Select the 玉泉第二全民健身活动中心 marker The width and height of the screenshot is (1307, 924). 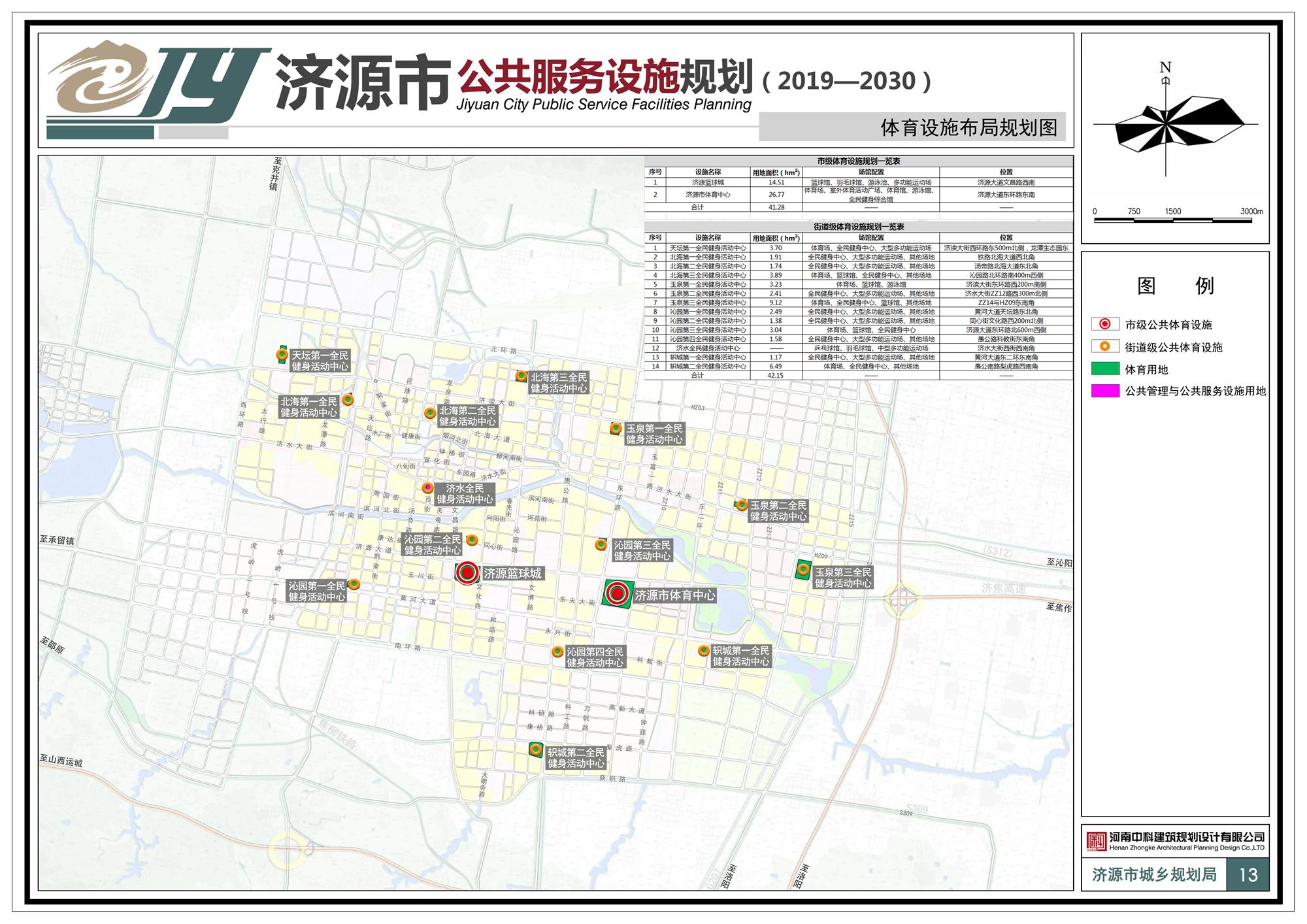tap(742, 504)
